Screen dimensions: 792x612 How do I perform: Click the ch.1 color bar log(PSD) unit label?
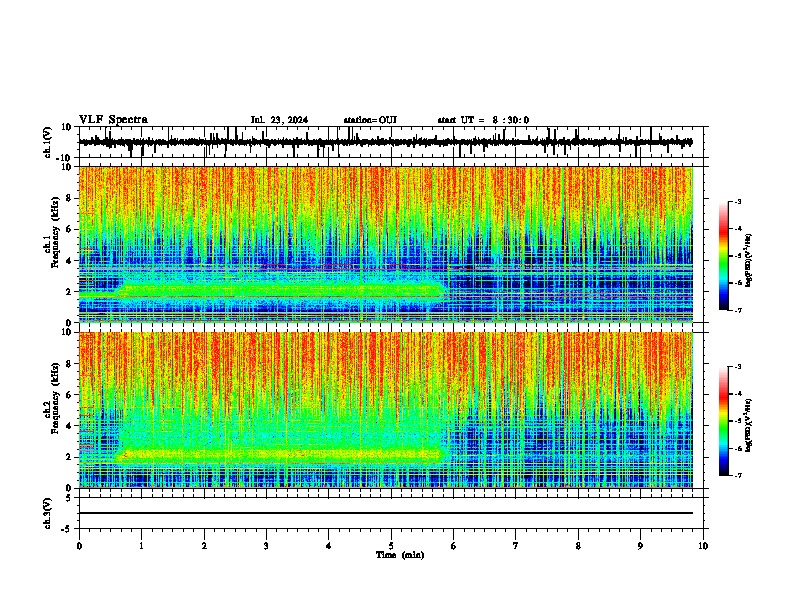pyautogui.click(x=749, y=260)
